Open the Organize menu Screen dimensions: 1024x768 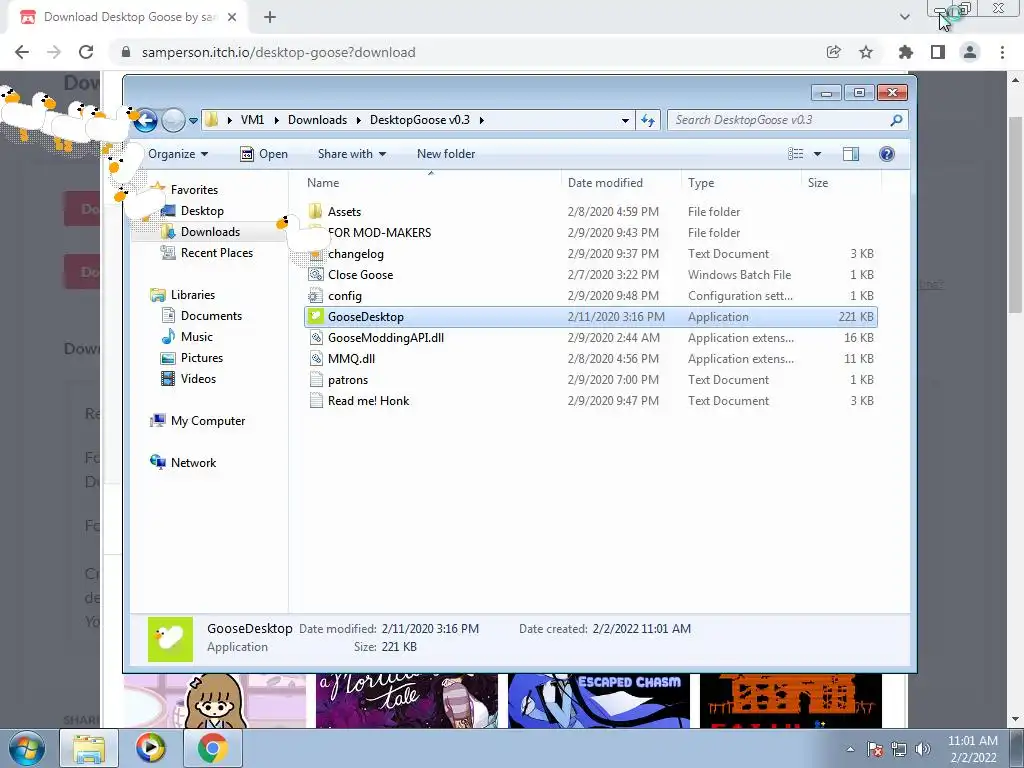[178, 154]
